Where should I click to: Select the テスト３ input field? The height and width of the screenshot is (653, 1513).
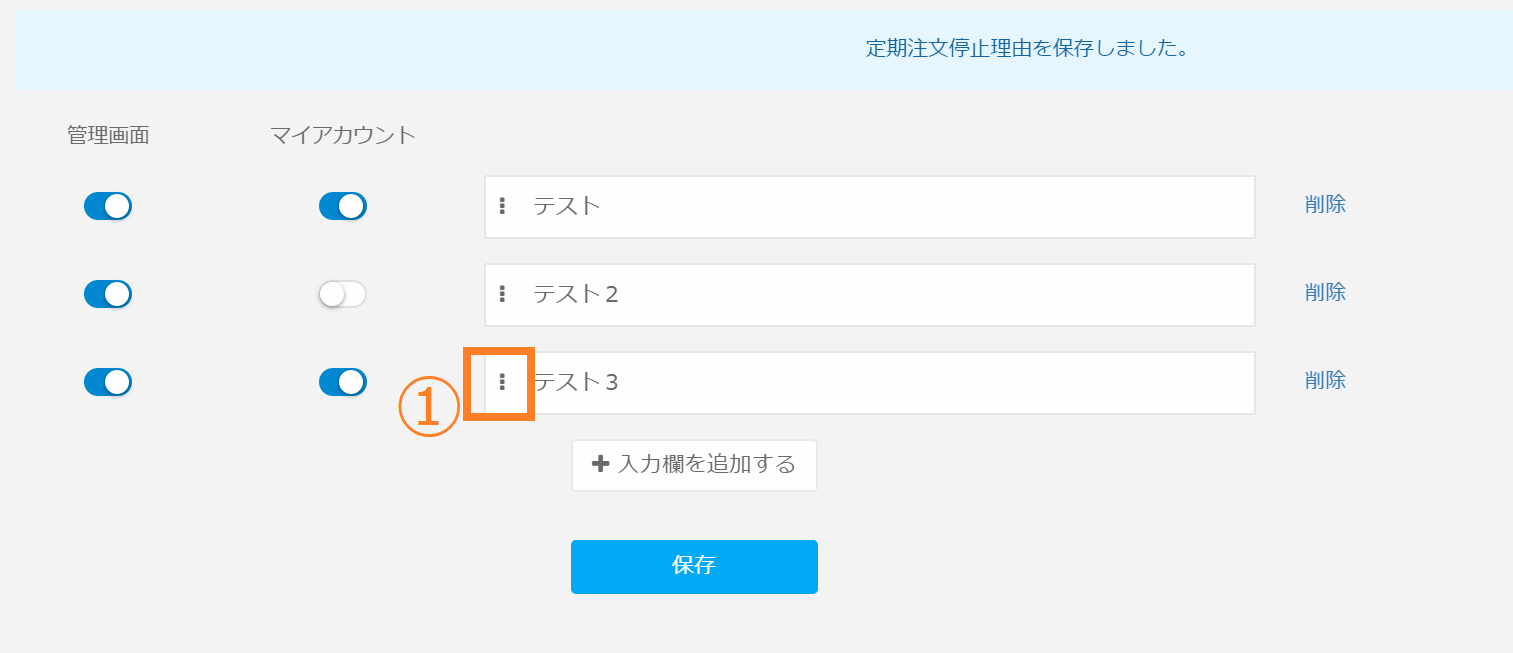click(x=880, y=383)
